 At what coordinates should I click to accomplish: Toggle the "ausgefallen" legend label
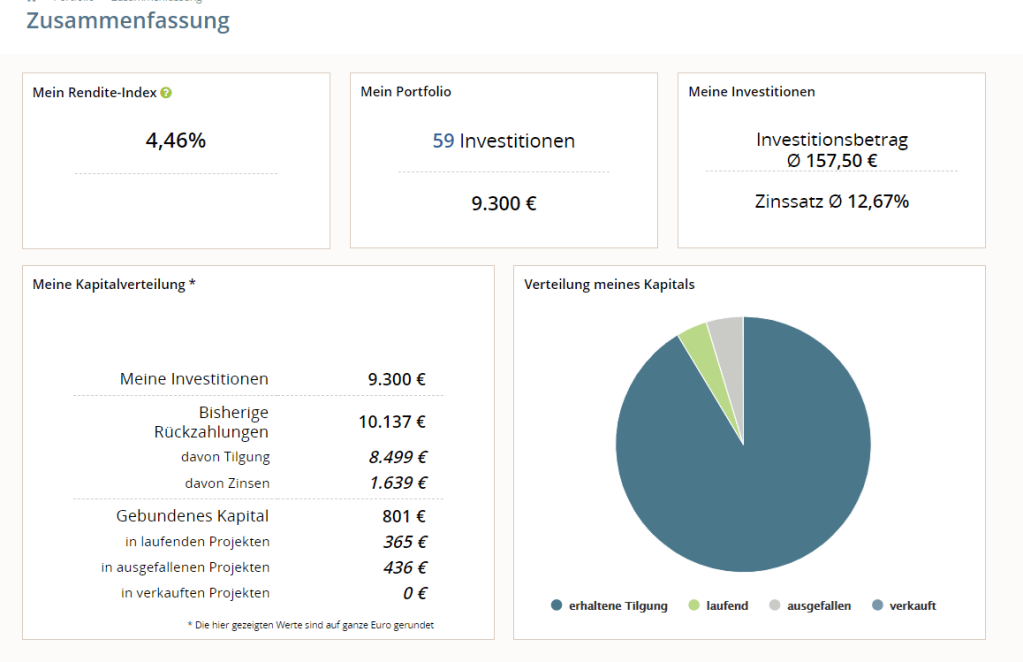(x=819, y=606)
